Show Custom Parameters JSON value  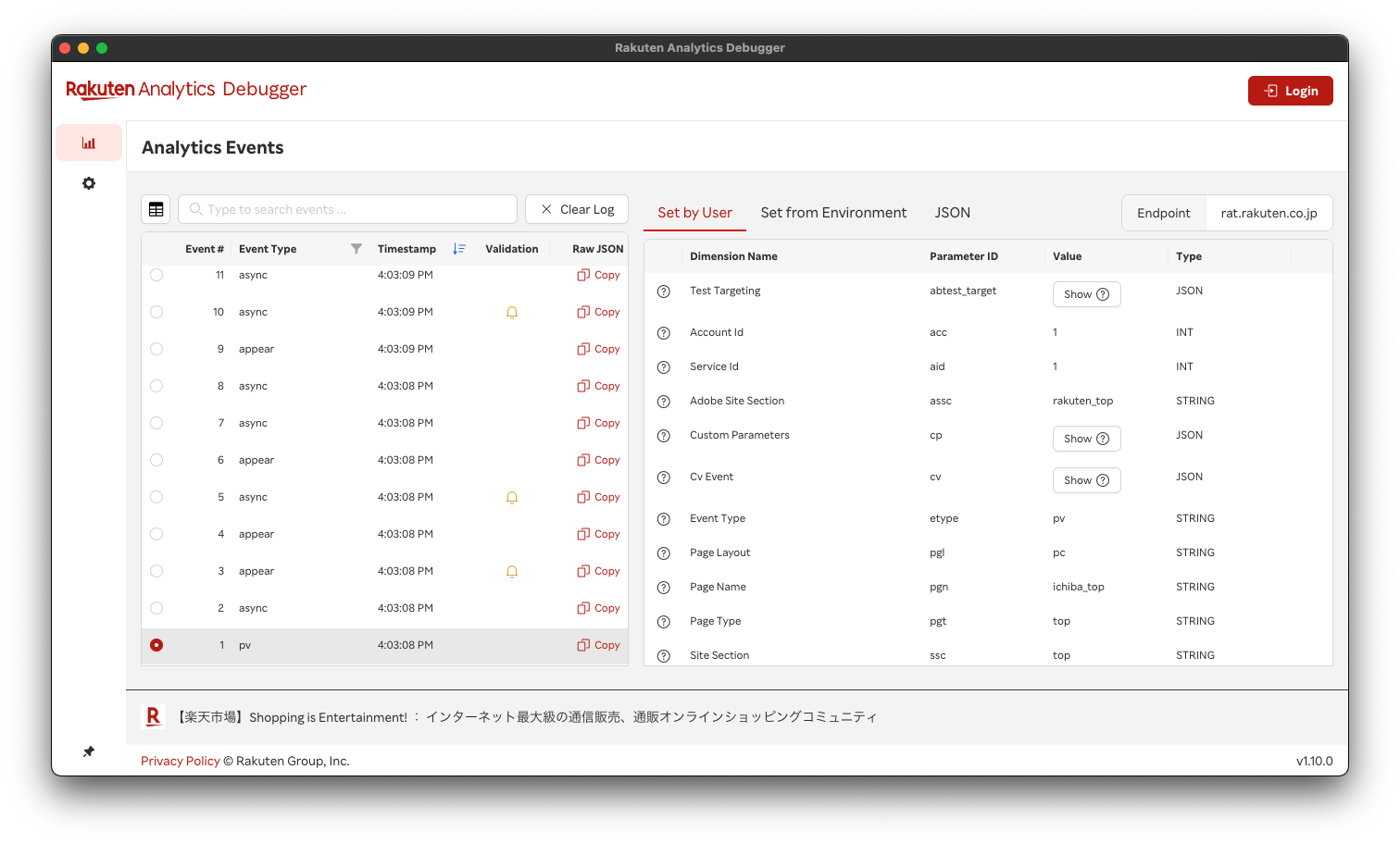(1086, 439)
